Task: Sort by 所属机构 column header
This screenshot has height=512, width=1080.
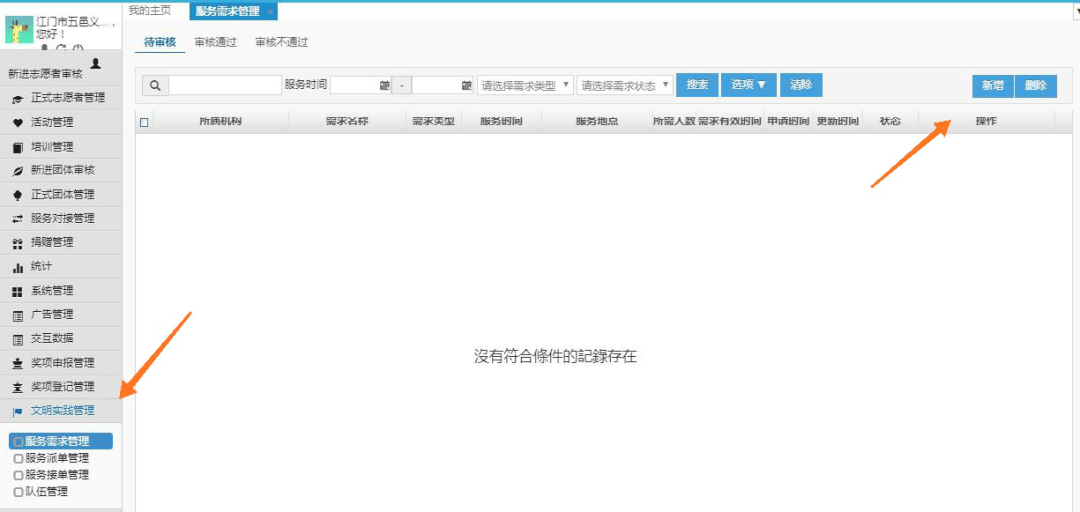Action: click(x=220, y=121)
